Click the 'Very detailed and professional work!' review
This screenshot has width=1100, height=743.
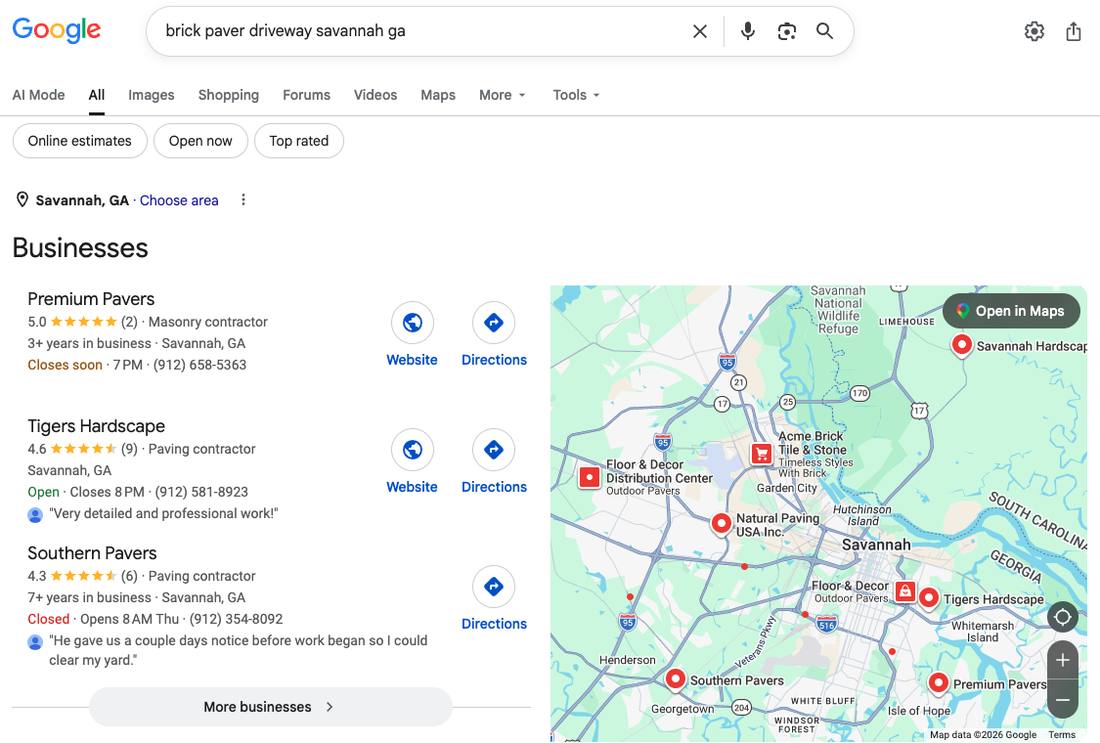(x=163, y=514)
